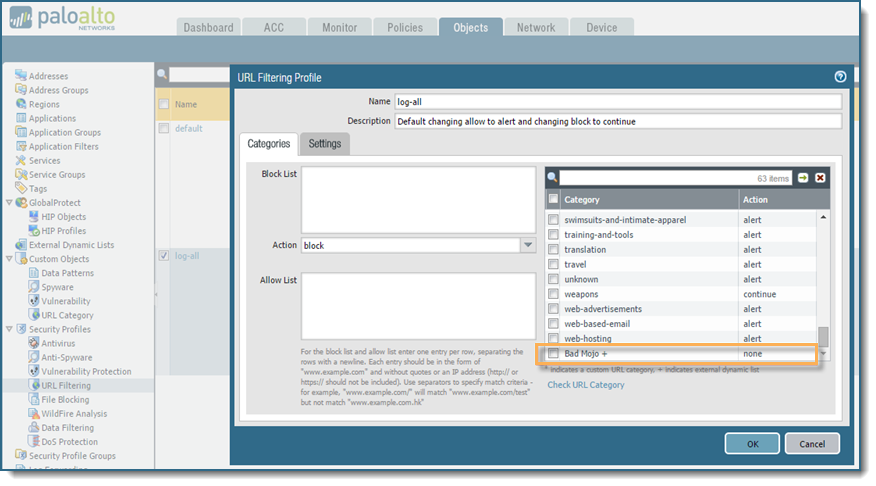Click the Anti-Spyware icon
876x486 pixels.
point(34,357)
